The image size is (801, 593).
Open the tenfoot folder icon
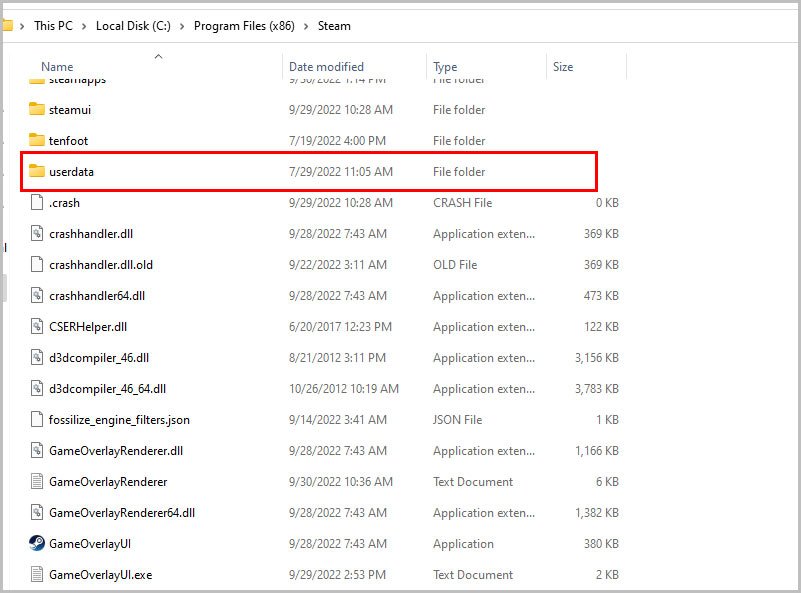(x=37, y=140)
